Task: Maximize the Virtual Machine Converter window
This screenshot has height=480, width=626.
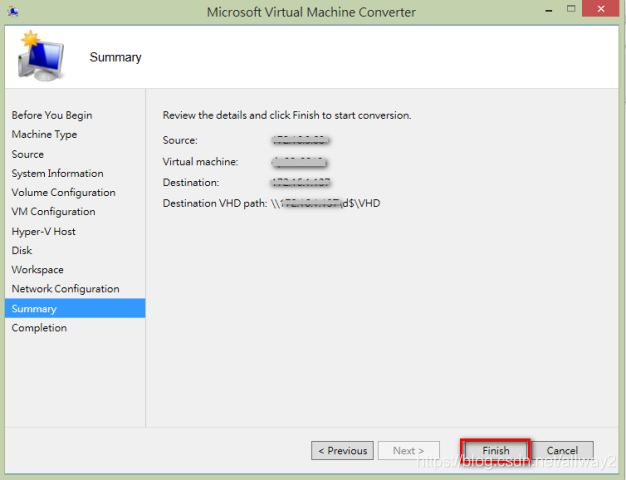Action: (x=571, y=9)
